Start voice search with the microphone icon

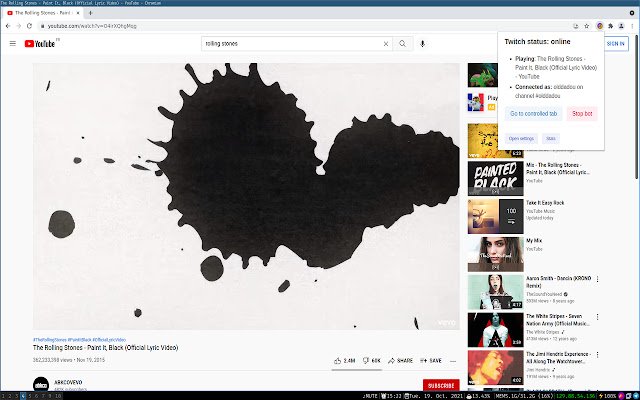click(x=422, y=44)
